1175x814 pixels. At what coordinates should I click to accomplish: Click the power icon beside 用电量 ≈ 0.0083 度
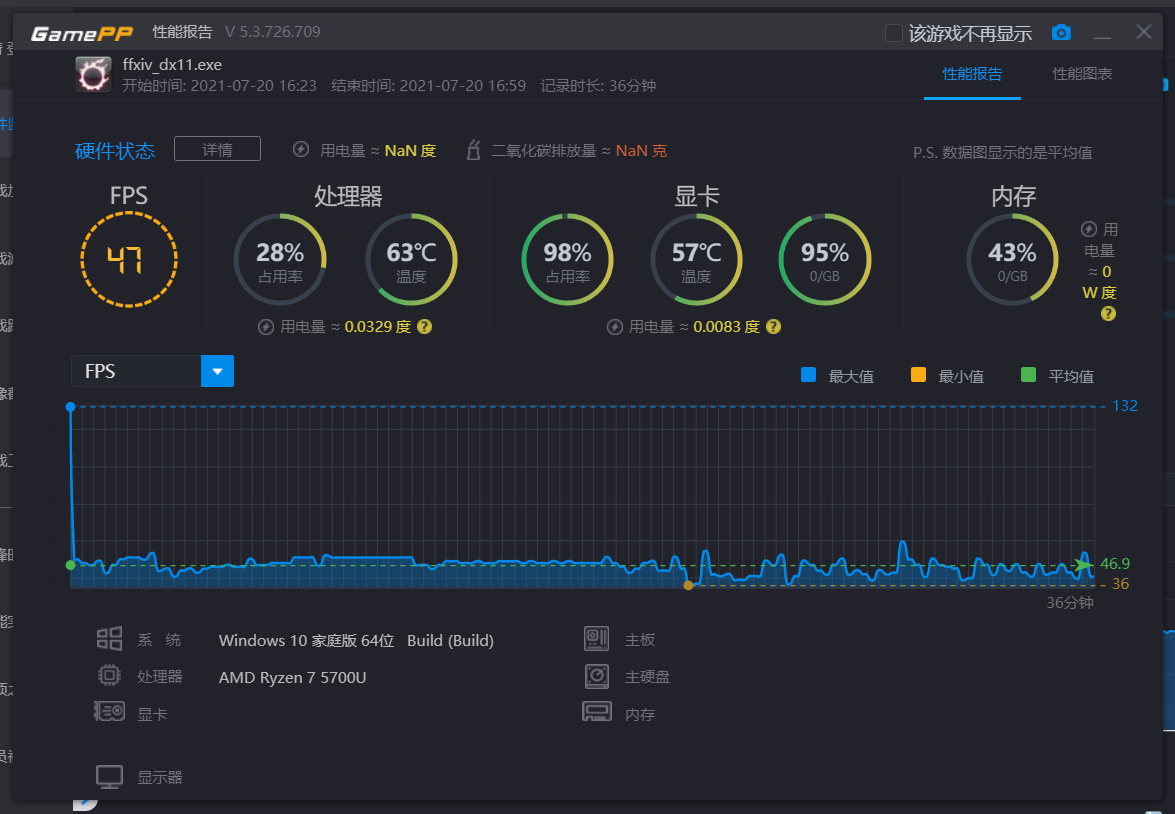pyautogui.click(x=614, y=327)
